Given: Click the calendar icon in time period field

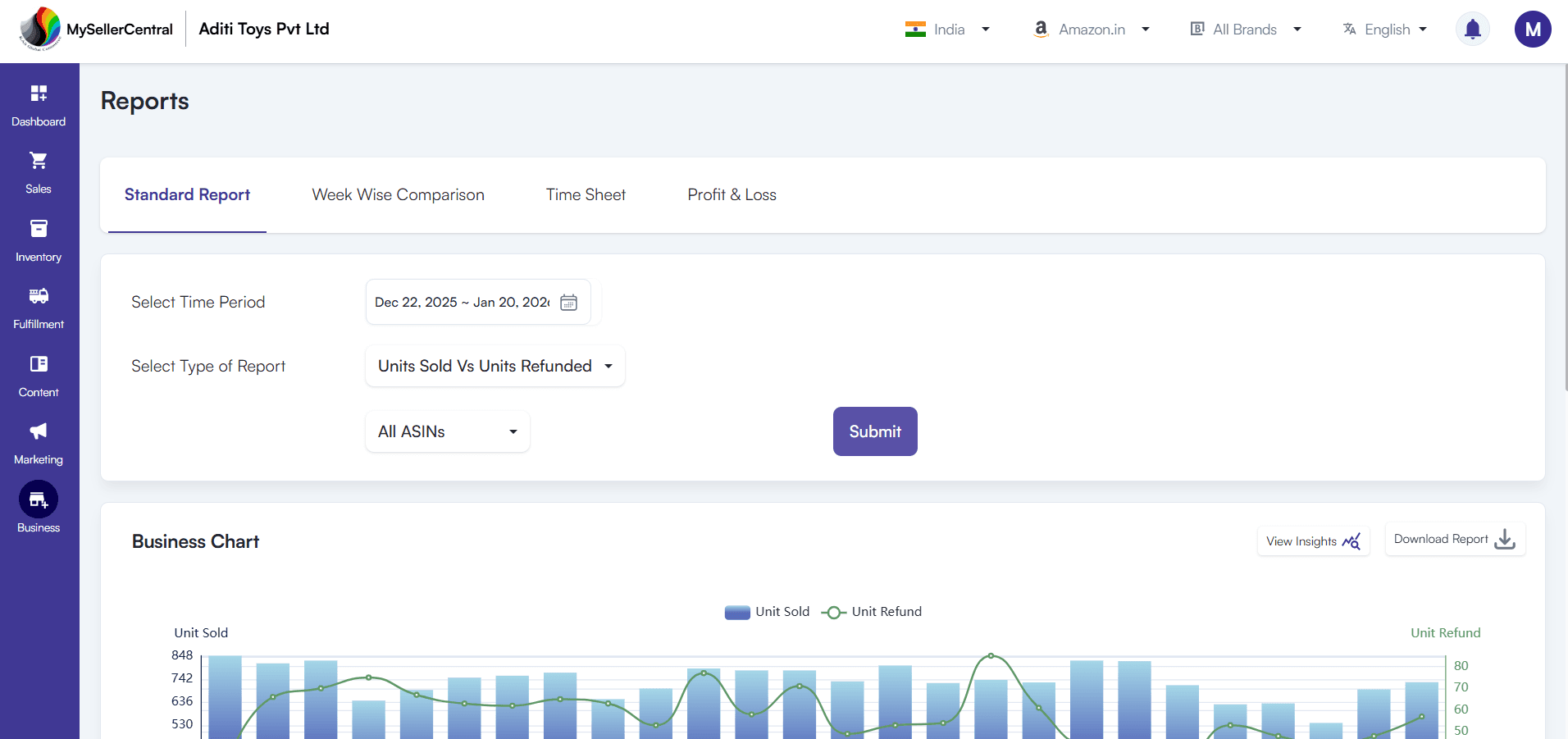Looking at the screenshot, I should [x=567, y=302].
